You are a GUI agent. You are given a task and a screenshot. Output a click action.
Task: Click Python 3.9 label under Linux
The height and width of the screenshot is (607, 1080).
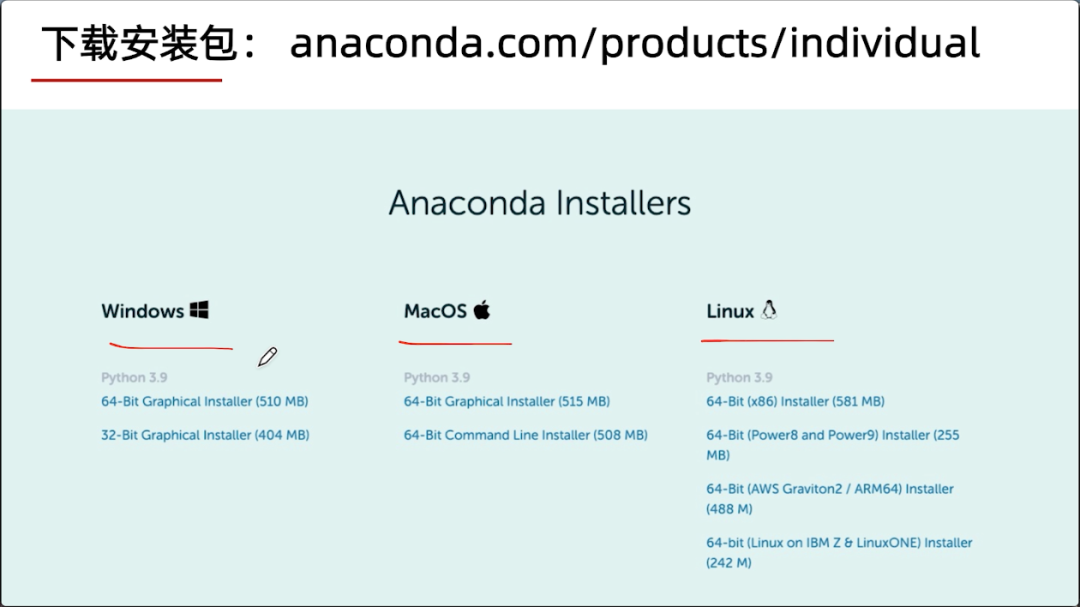(739, 378)
